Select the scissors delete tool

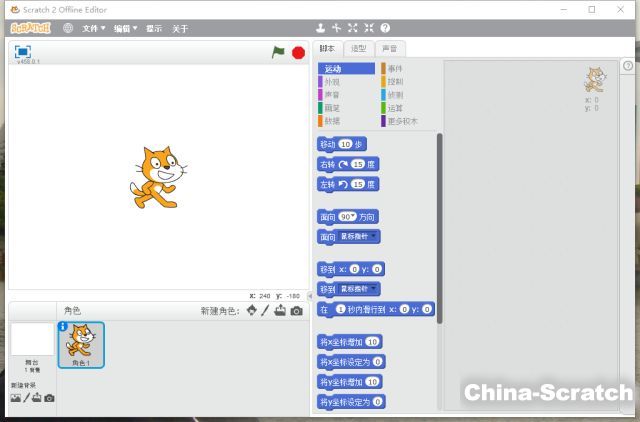(336, 28)
